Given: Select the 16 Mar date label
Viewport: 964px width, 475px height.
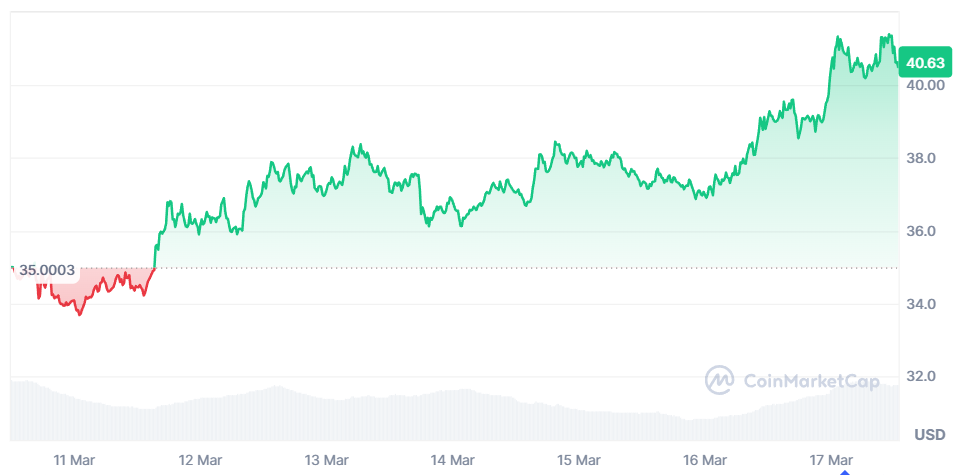Looking at the screenshot, I should [705, 460].
